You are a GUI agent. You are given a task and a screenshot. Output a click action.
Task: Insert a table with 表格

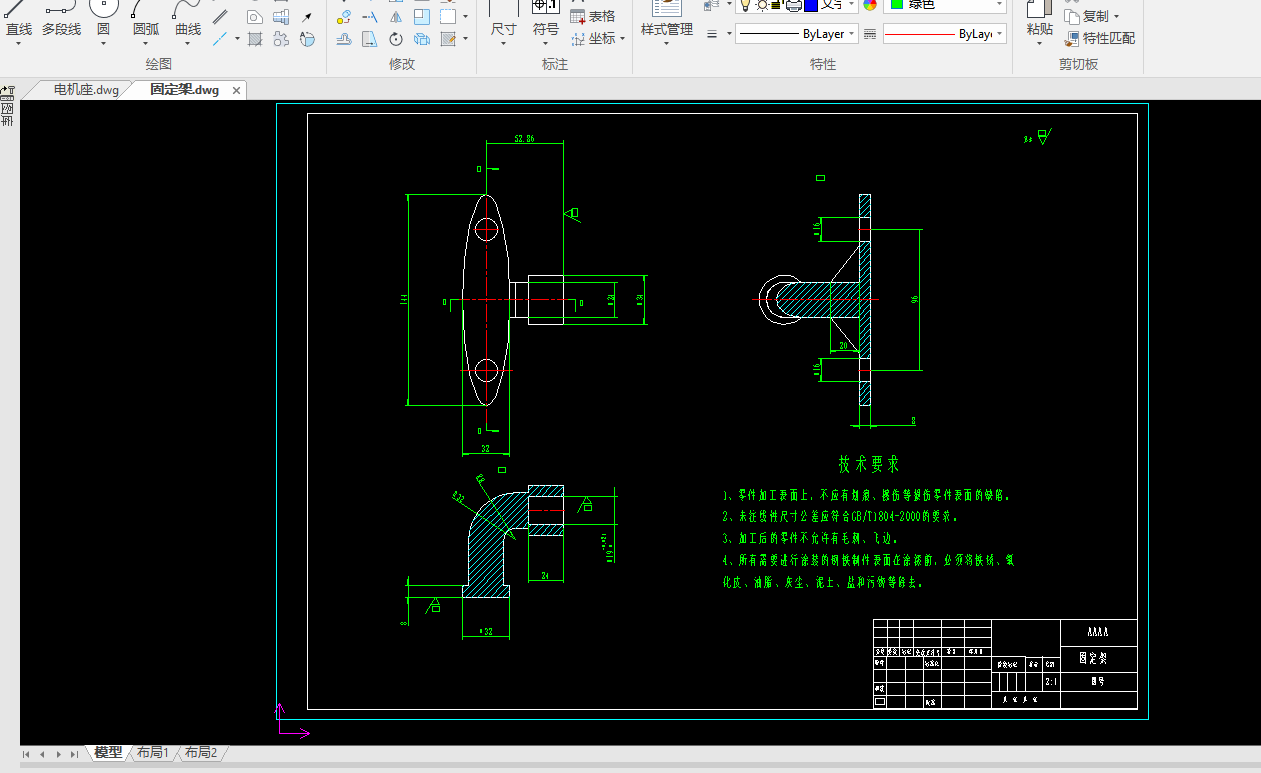click(592, 17)
